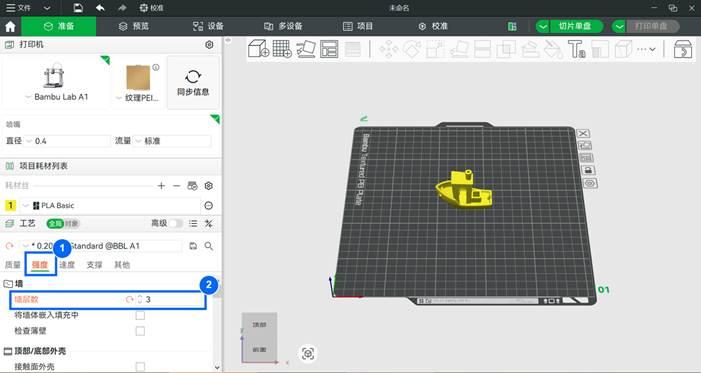
Task: Click the redo arrow icon
Action: click(x=122, y=8)
